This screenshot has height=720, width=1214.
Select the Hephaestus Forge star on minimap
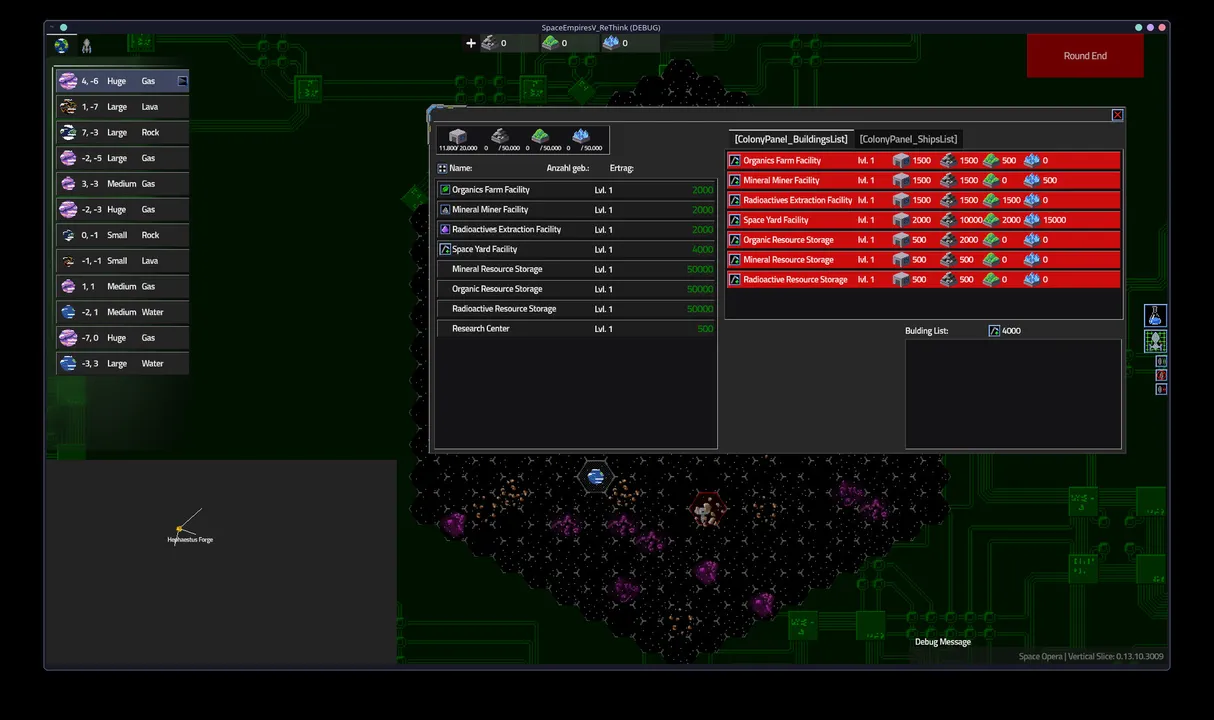click(x=179, y=529)
